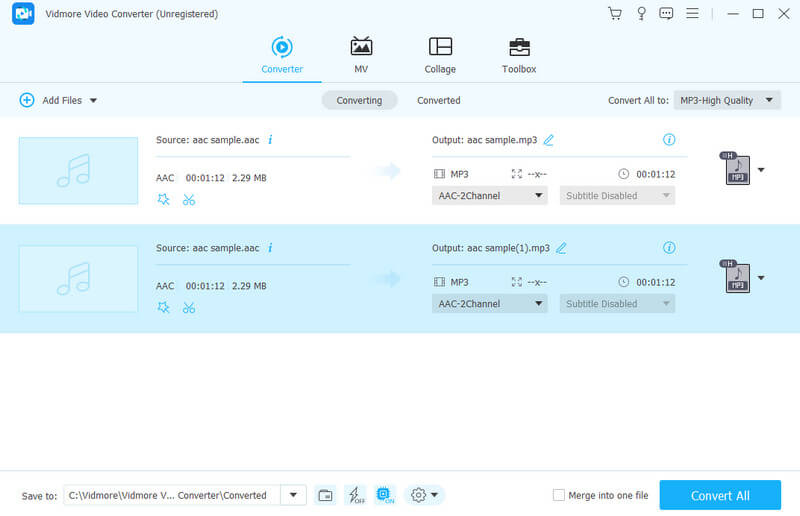Open the AAC-2Channel dropdown for the first file
Screen dimensions: 800x516
[x=490, y=196]
